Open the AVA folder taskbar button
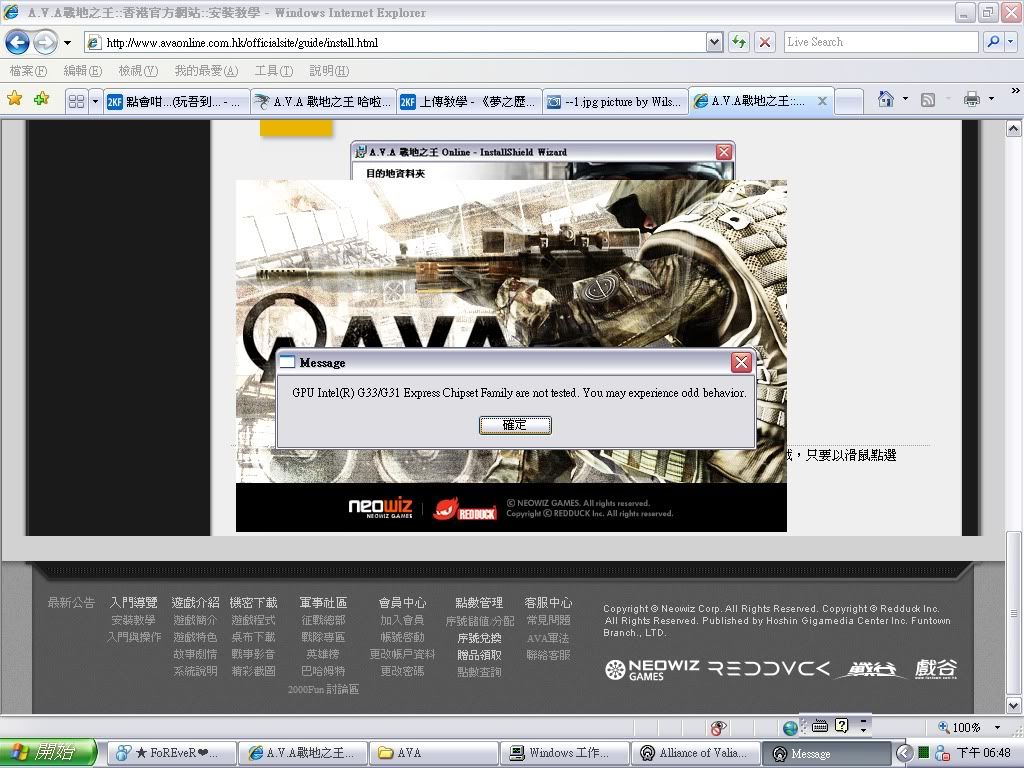The height and width of the screenshot is (768, 1024). pyautogui.click(x=430, y=753)
